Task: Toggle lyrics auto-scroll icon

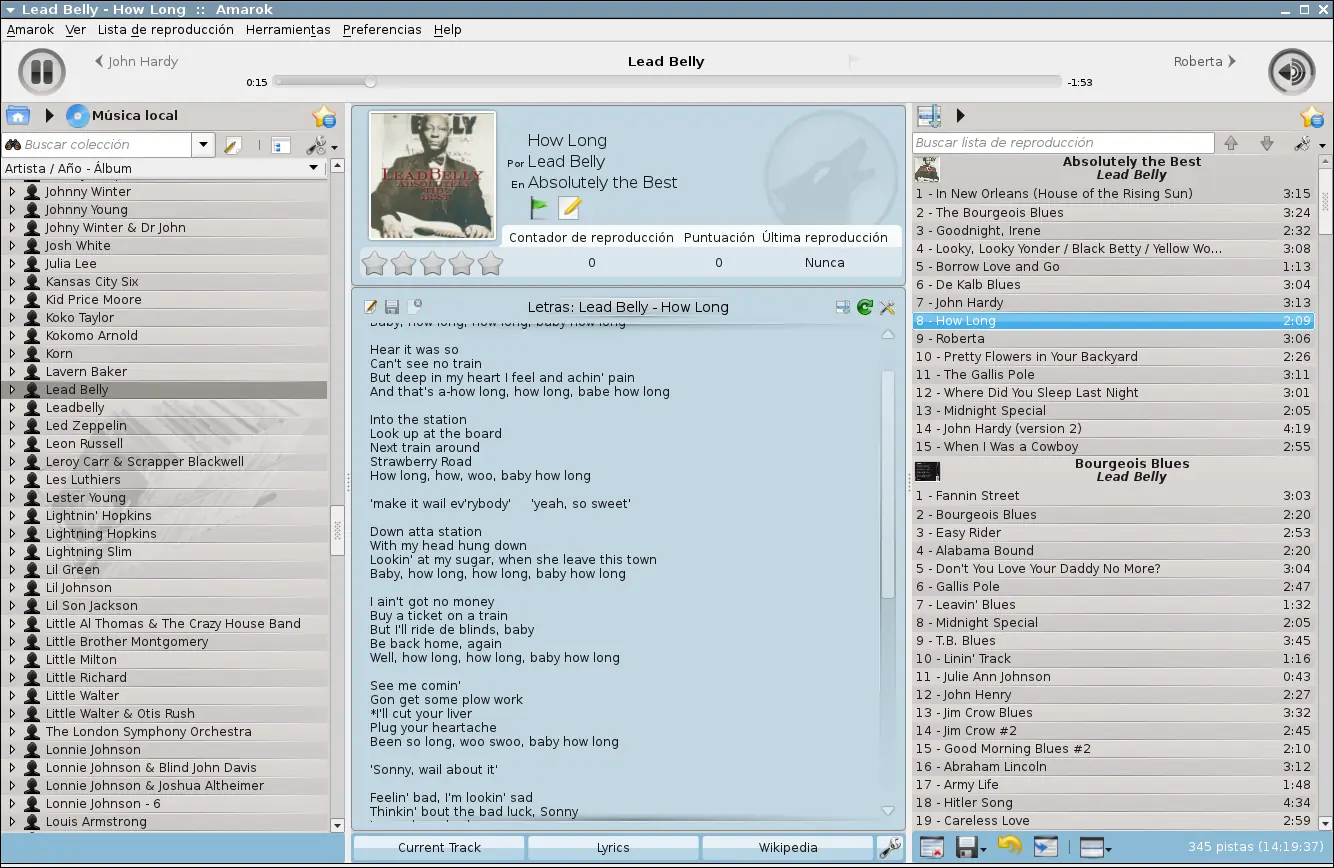Action: [x=843, y=307]
